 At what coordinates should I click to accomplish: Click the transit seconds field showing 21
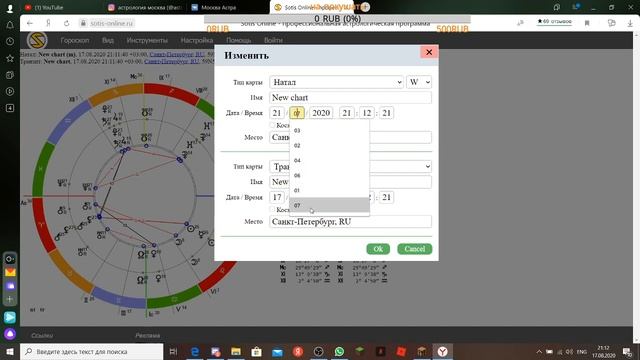click(x=386, y=197)
